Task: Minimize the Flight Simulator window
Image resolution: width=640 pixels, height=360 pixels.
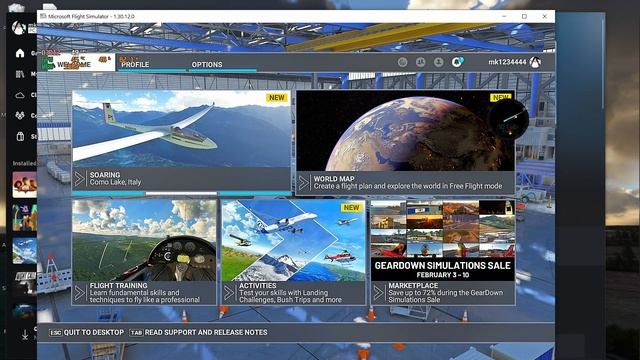Action: [504, 16]
